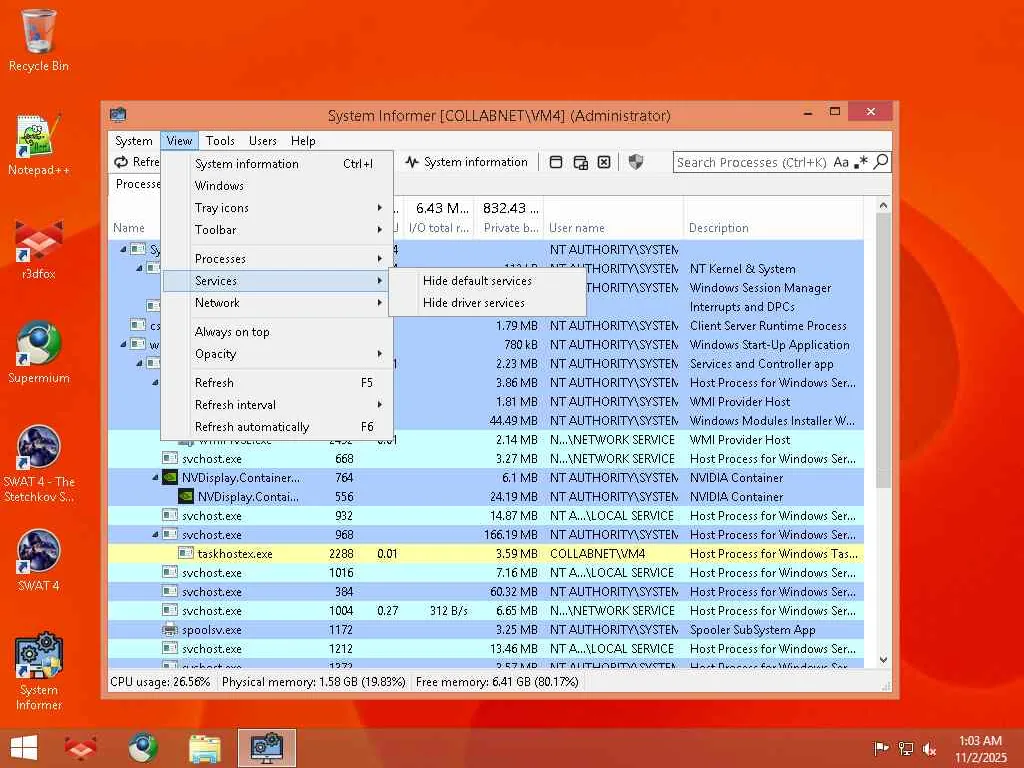Click the find window toolbar icon
This screenshot has width=1024, height=768.
[x=556, y=162]
